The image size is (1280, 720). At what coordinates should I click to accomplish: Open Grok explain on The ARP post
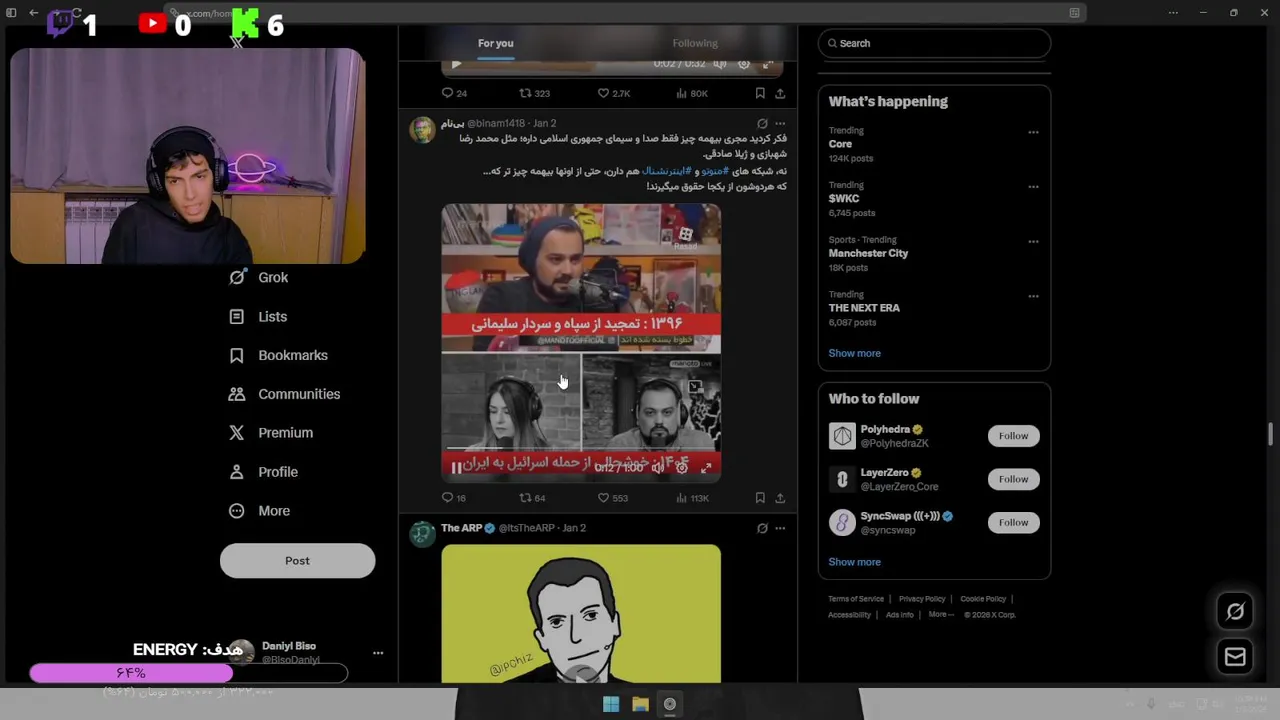(x=762, y=528)
